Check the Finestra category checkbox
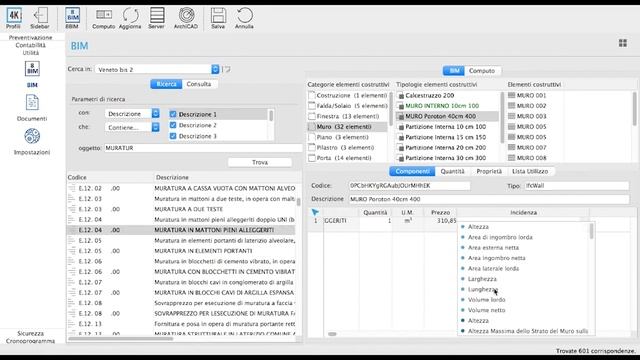640x360 pixels. [x=312, y=116]
